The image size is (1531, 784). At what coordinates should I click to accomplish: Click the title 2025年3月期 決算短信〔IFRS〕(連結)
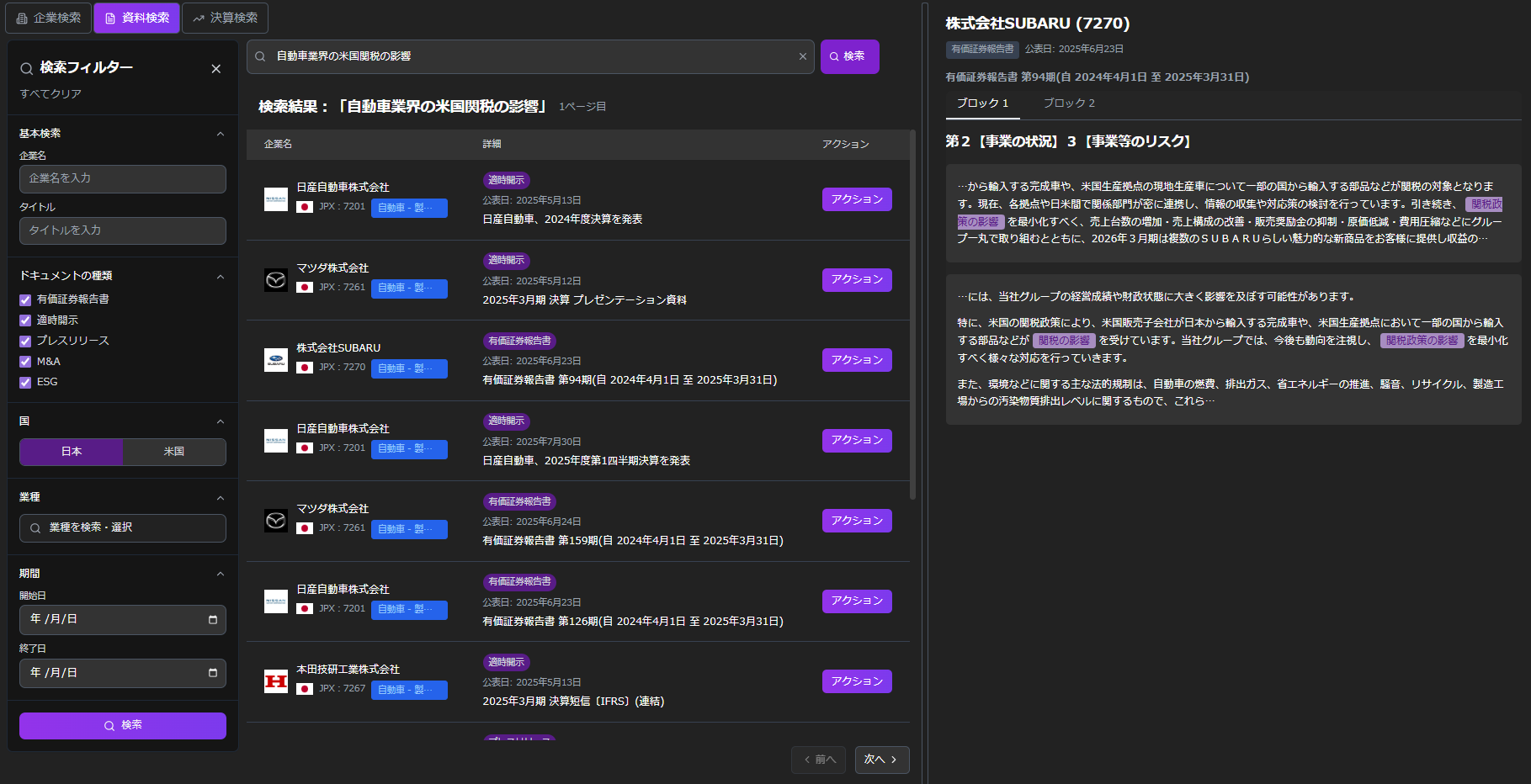[x=573, y=702]
